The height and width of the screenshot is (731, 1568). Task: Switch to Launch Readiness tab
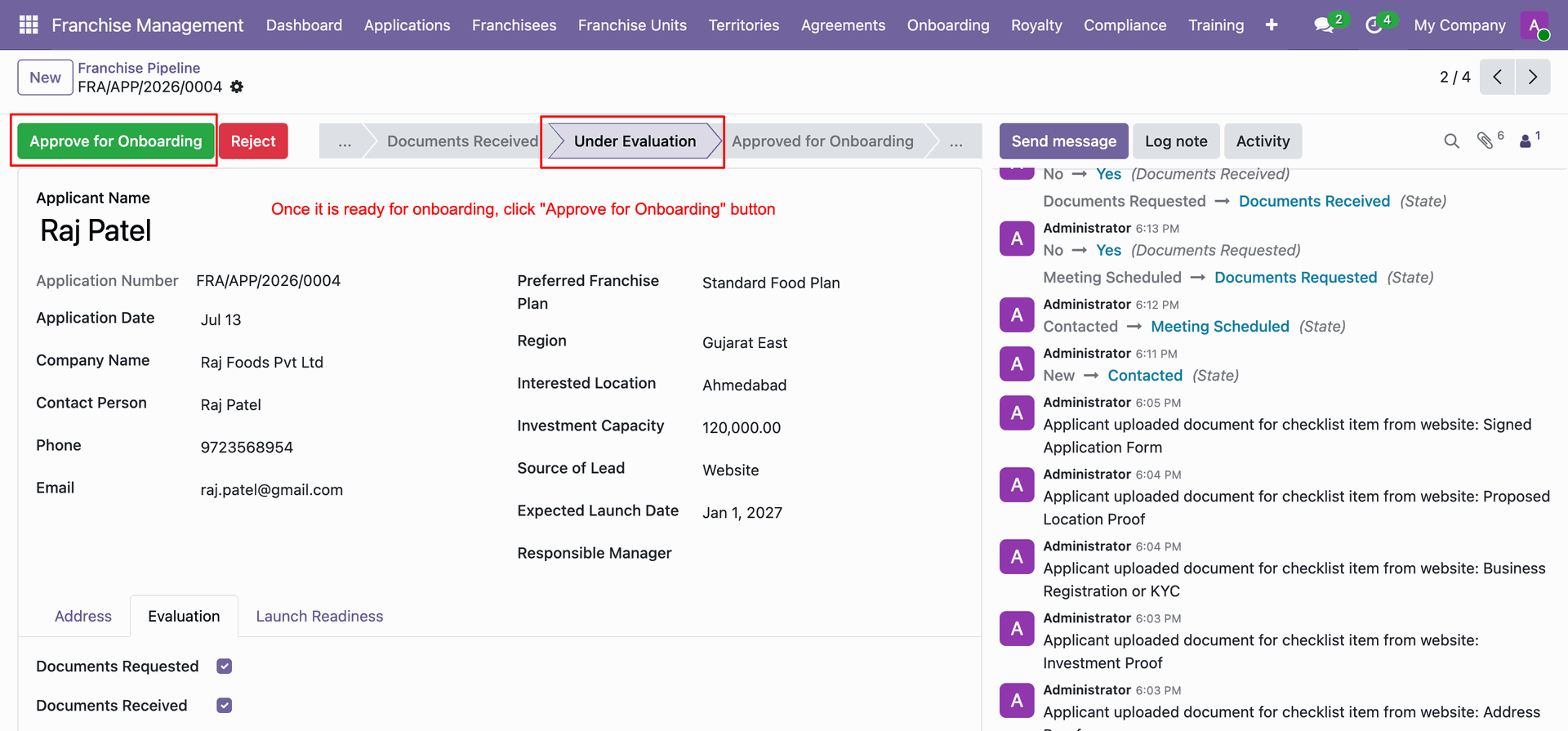(x=319, y=617)
